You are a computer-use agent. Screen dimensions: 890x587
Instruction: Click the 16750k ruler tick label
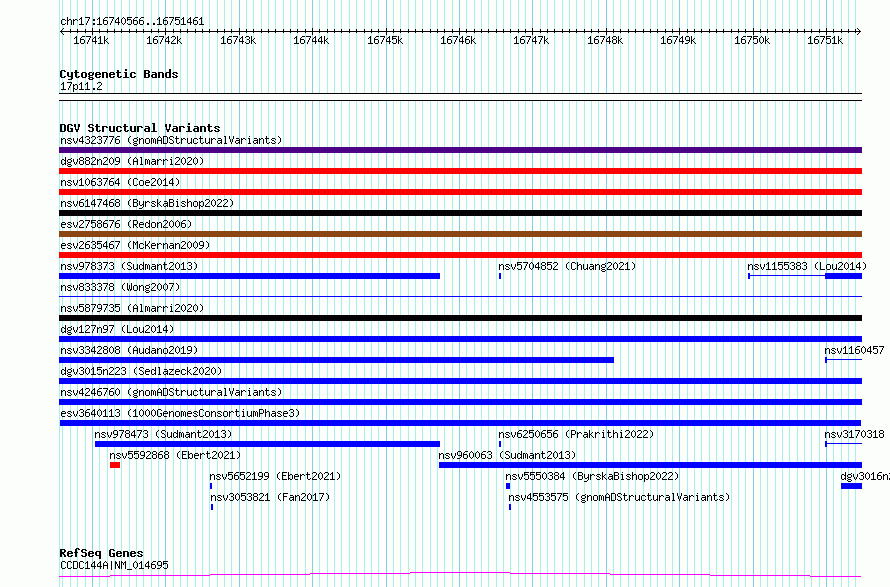pos(752,40)
